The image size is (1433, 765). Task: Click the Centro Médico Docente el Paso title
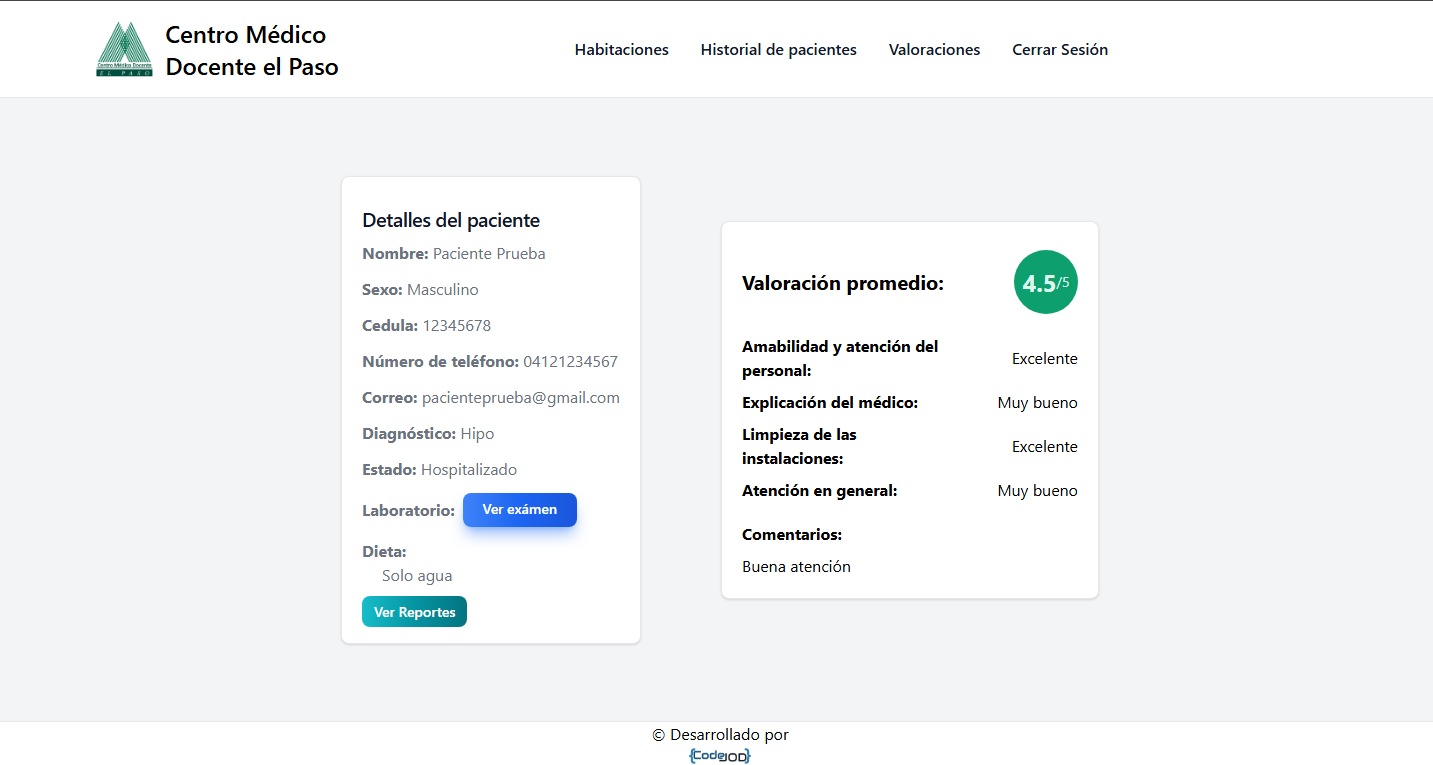click(x=251, y=51)
